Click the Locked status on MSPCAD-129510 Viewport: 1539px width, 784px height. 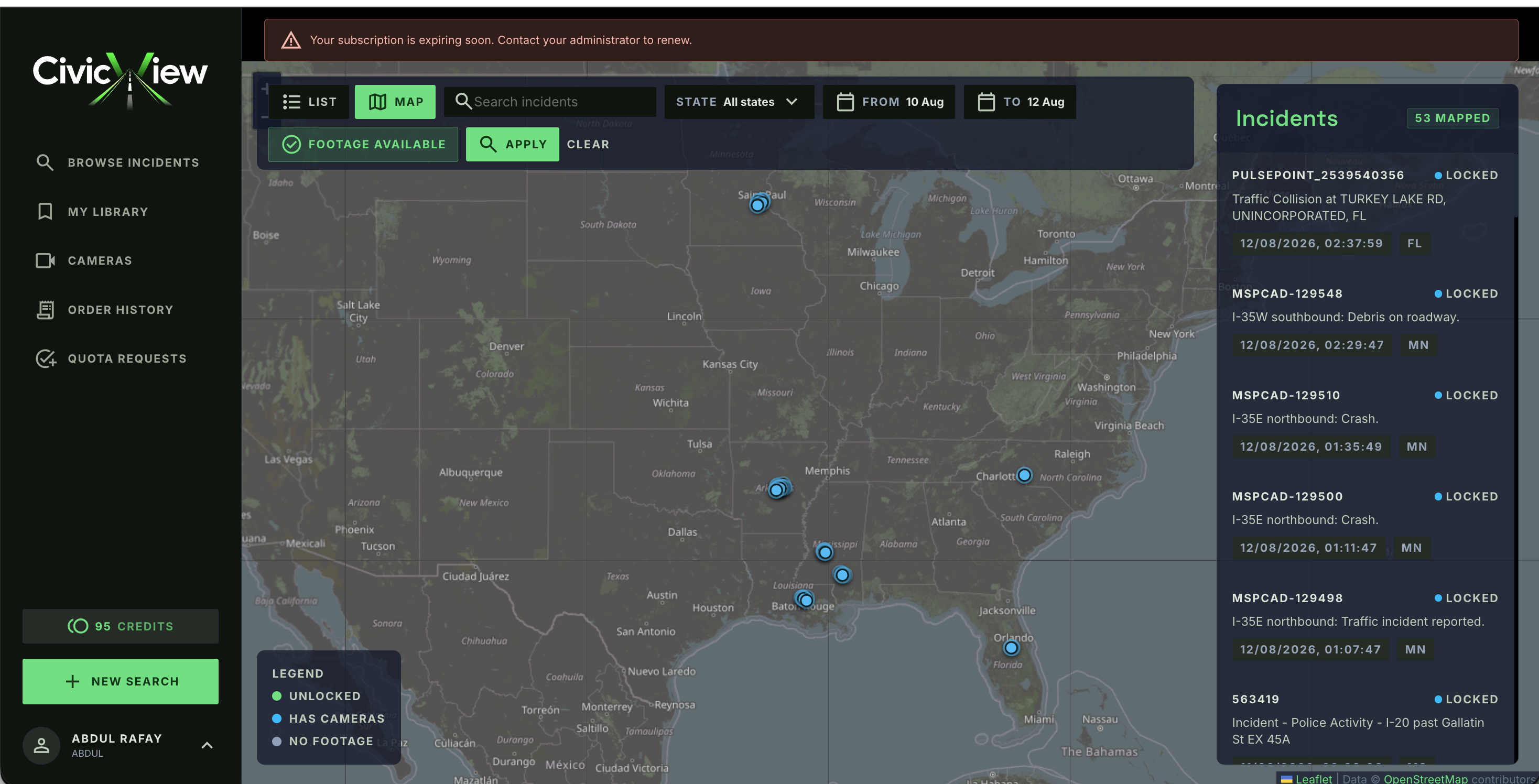[x=1466, y=395]
